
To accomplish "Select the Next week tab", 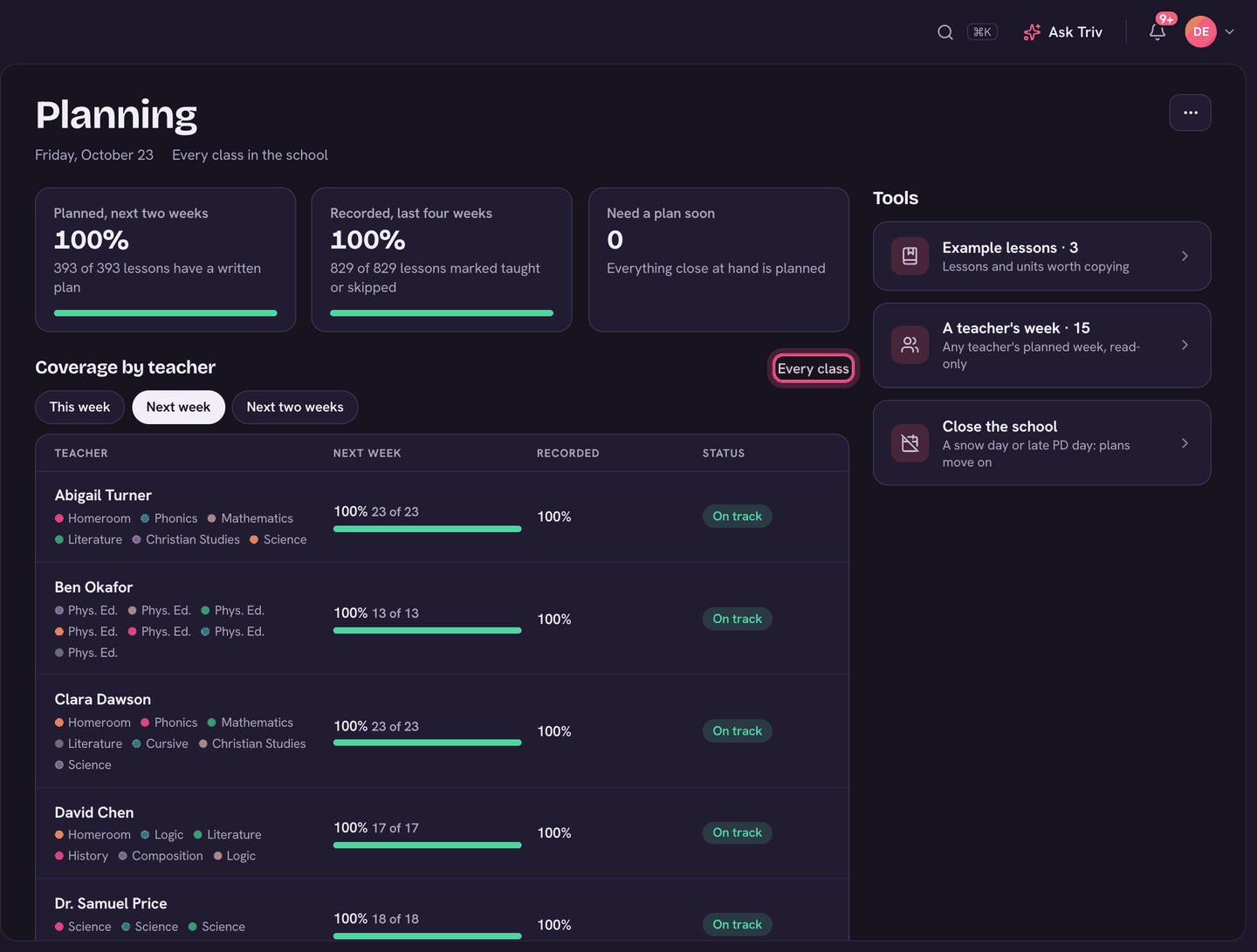I will [x=178, y=408].
